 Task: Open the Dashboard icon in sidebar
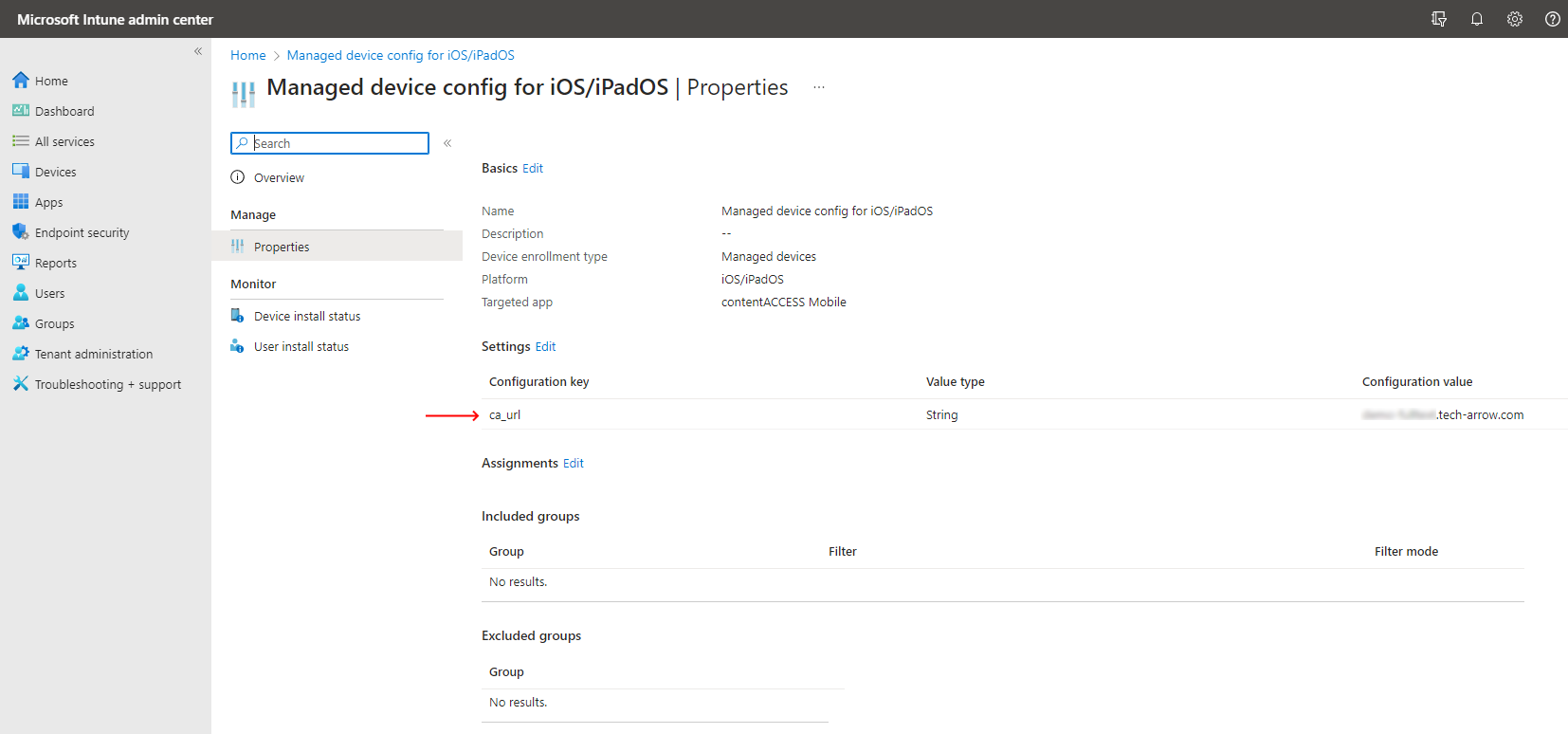tap(21, 111)
